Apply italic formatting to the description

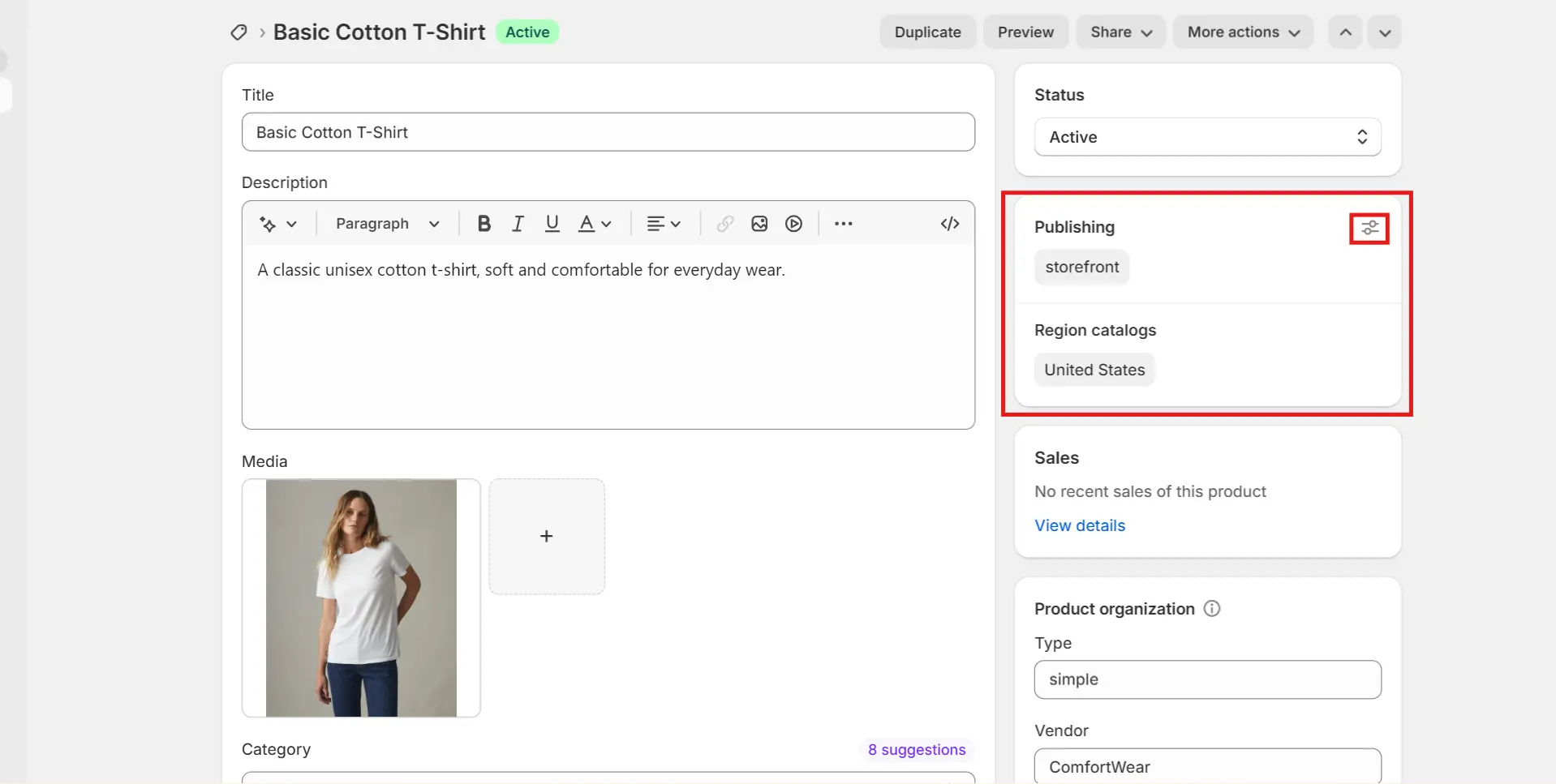(x=518, y=224)
